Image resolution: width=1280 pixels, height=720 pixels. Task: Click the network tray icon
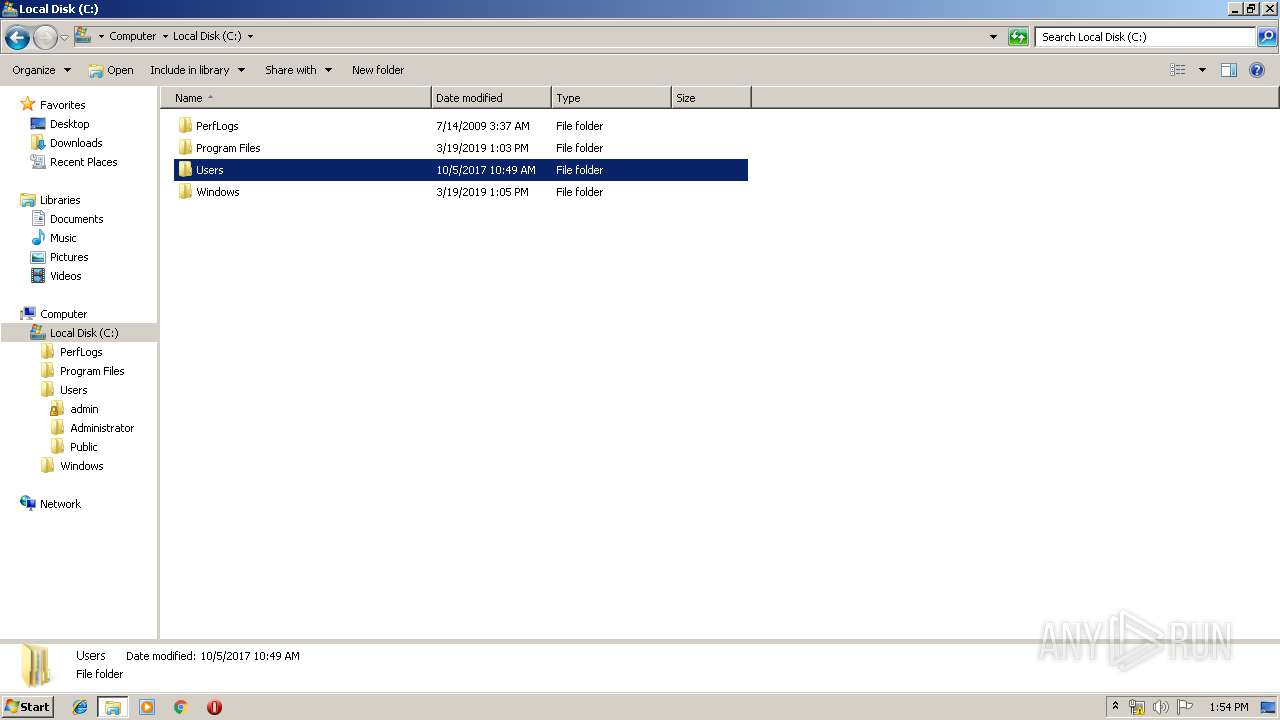click(1137, 707)
